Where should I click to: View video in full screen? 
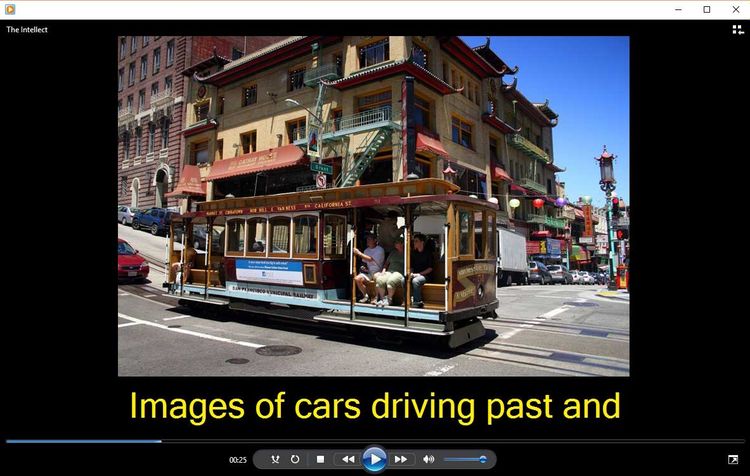tap(736, 460)
